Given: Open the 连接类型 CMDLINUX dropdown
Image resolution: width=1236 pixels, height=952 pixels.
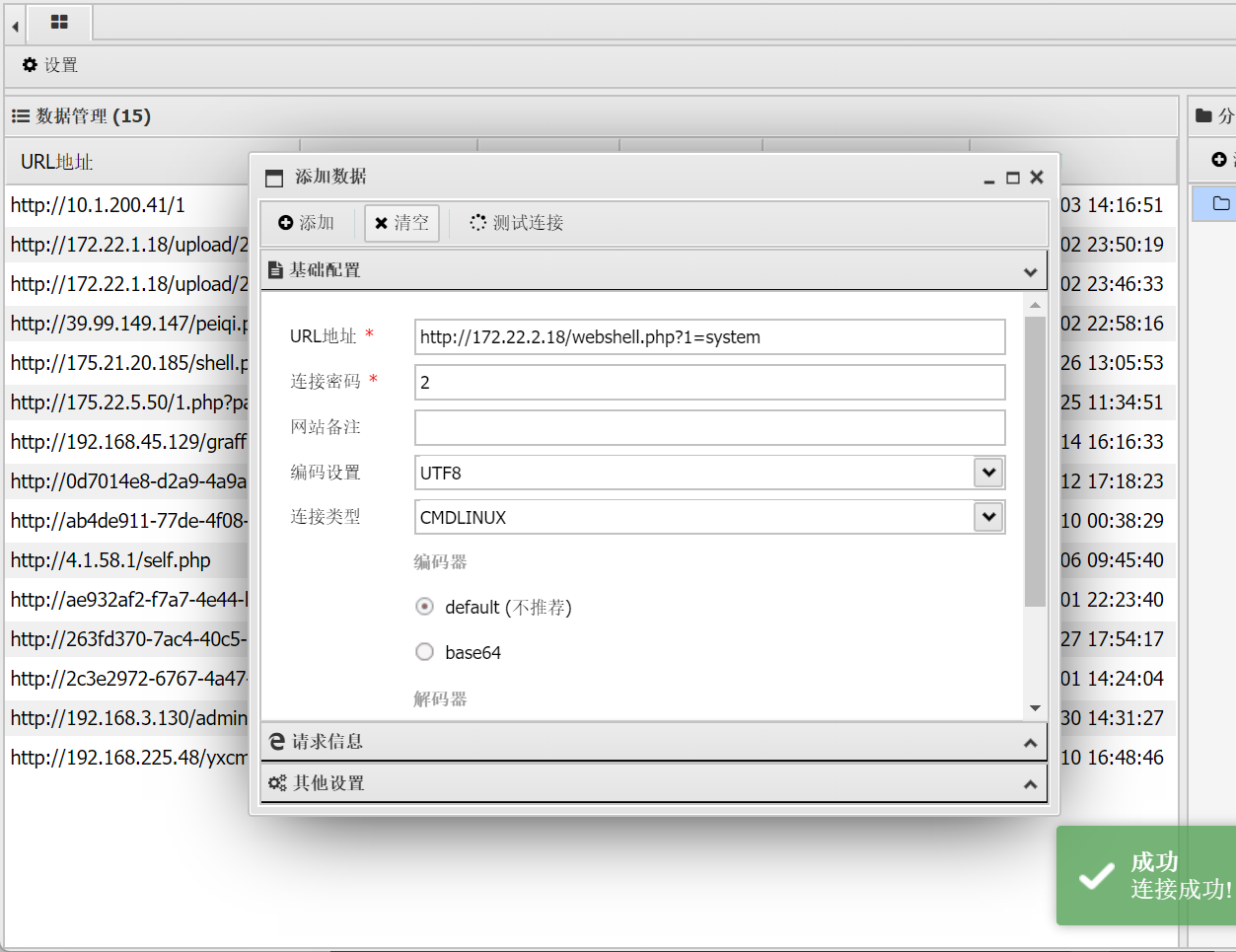Looking at the screenshot, I should (987, 517).
